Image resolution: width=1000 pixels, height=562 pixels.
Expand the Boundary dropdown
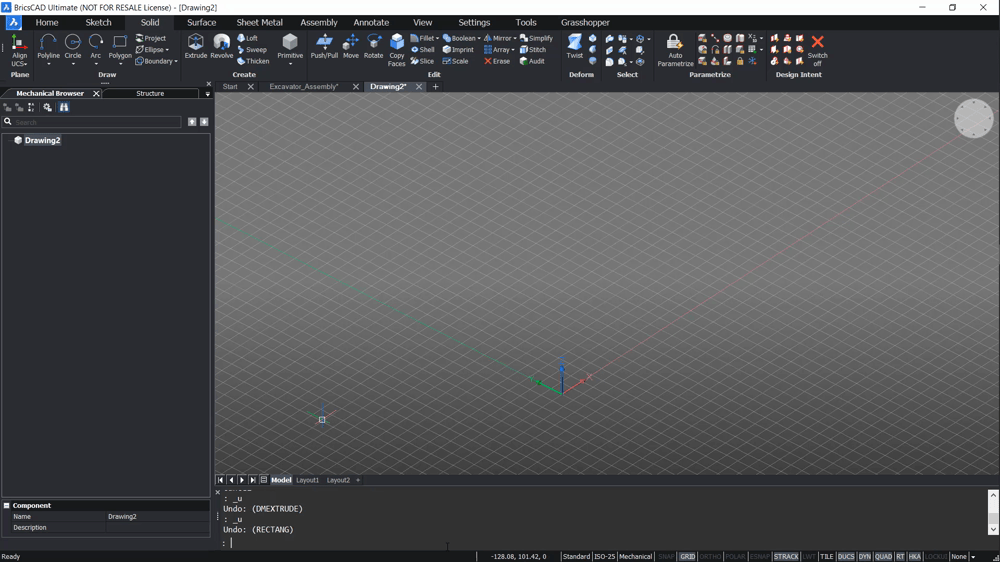pyautogui.click(x=176, y=61)
